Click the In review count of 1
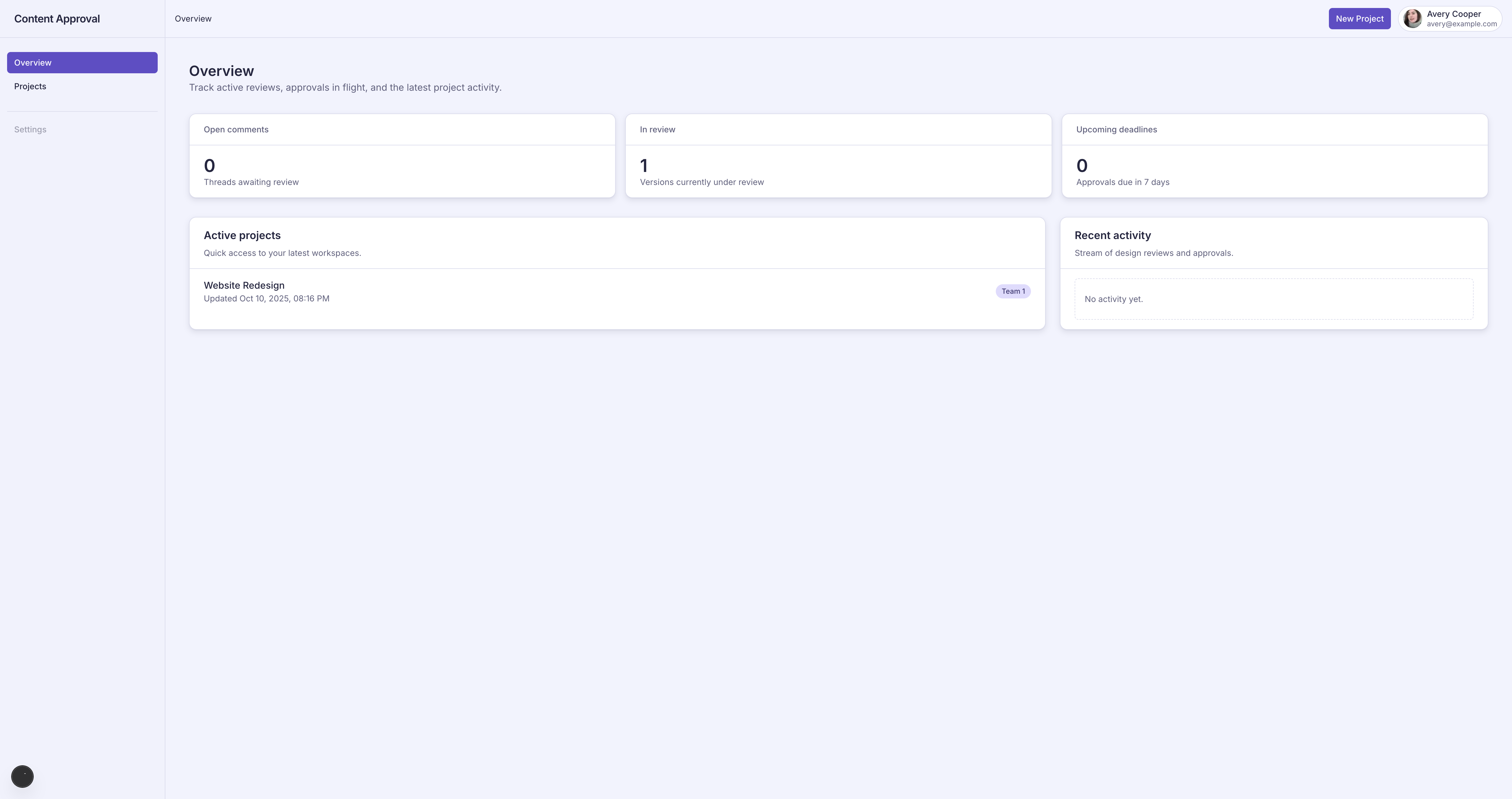1512x799 pixels. [x=643, y=166]
